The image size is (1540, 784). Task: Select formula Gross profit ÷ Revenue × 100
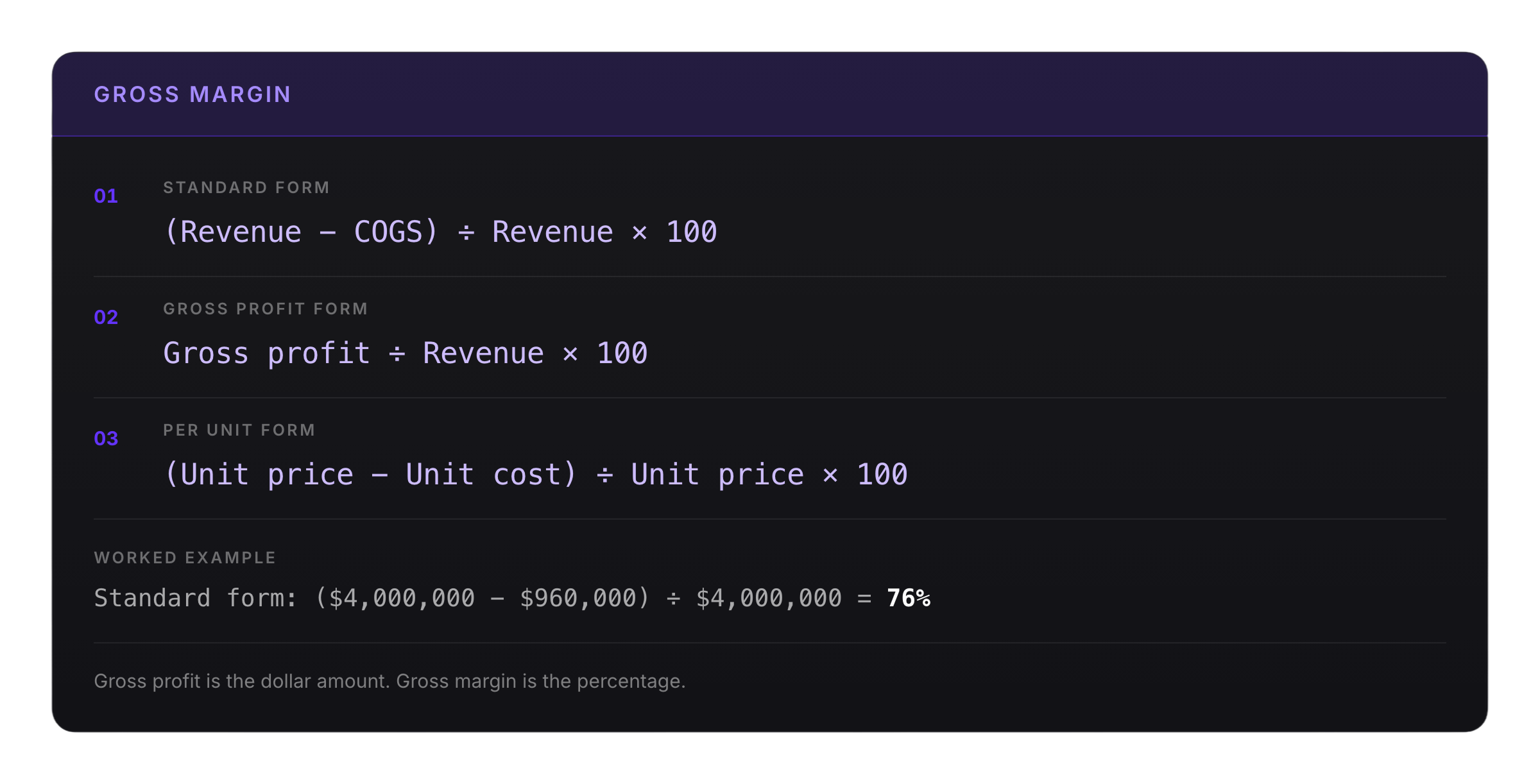(406, 353)
